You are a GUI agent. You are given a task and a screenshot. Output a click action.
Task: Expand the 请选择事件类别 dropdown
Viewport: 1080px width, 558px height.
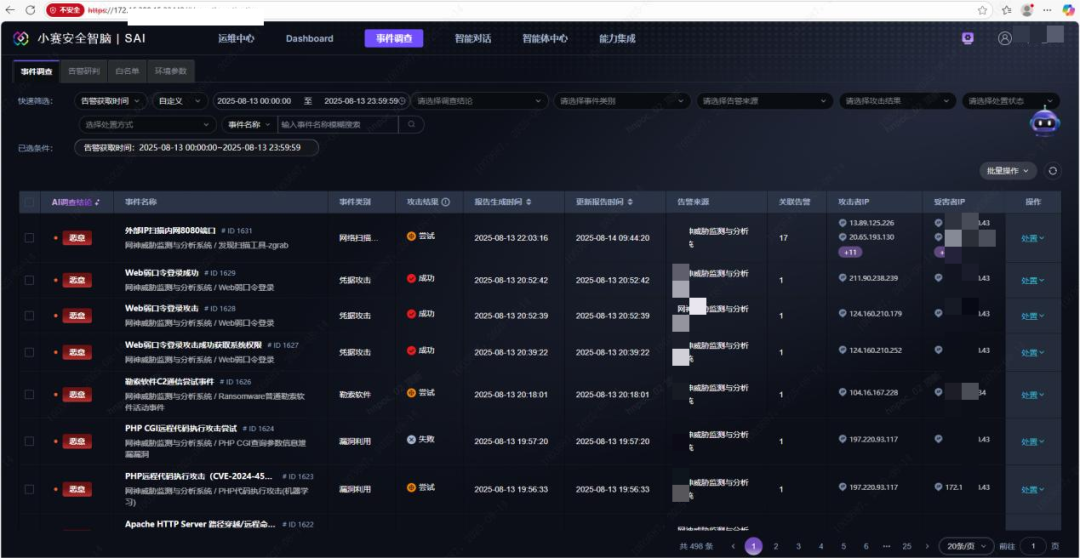pyautogui.click(x=622, y=101)
